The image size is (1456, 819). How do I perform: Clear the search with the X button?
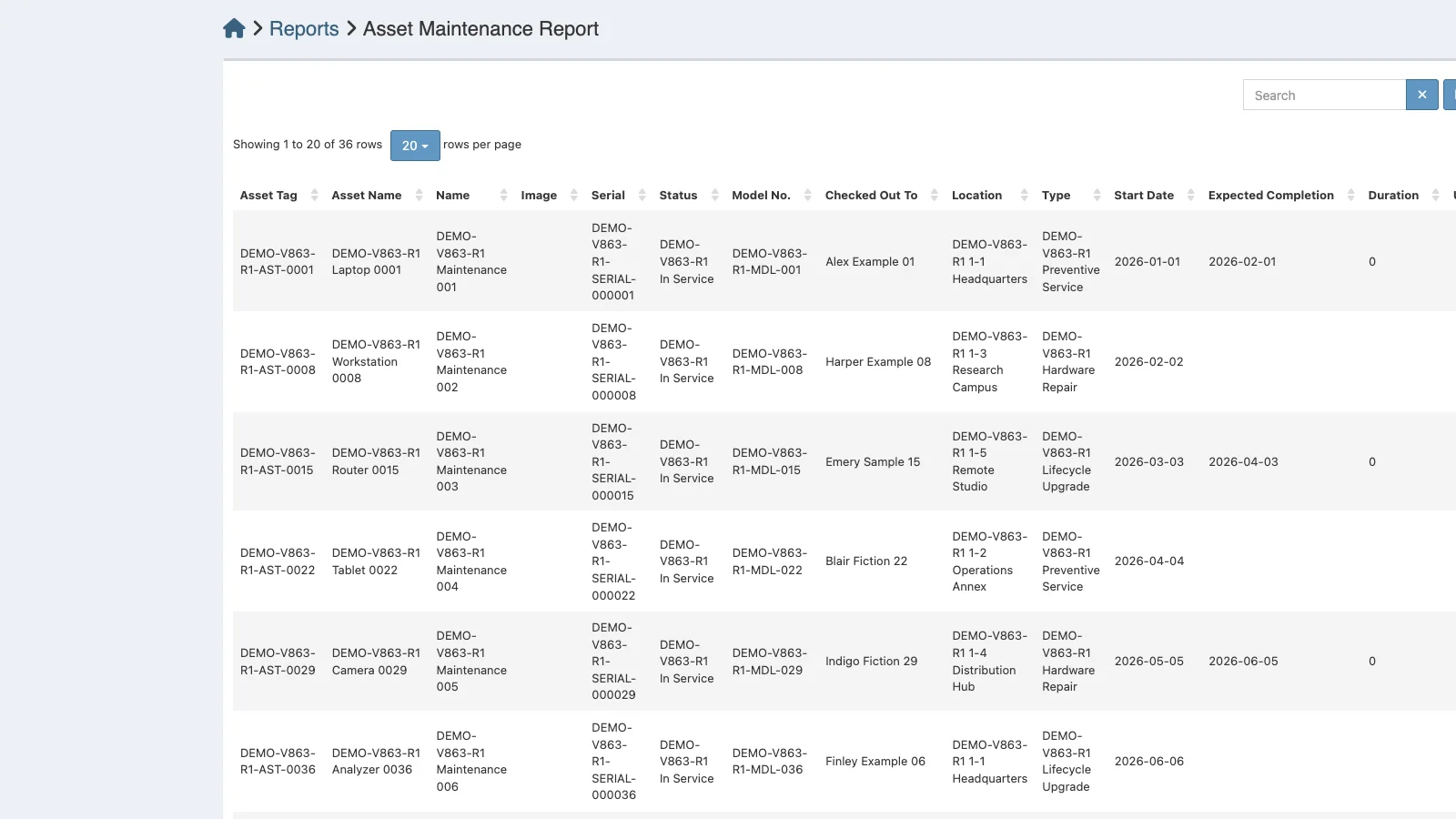[x=1421, y=95]
